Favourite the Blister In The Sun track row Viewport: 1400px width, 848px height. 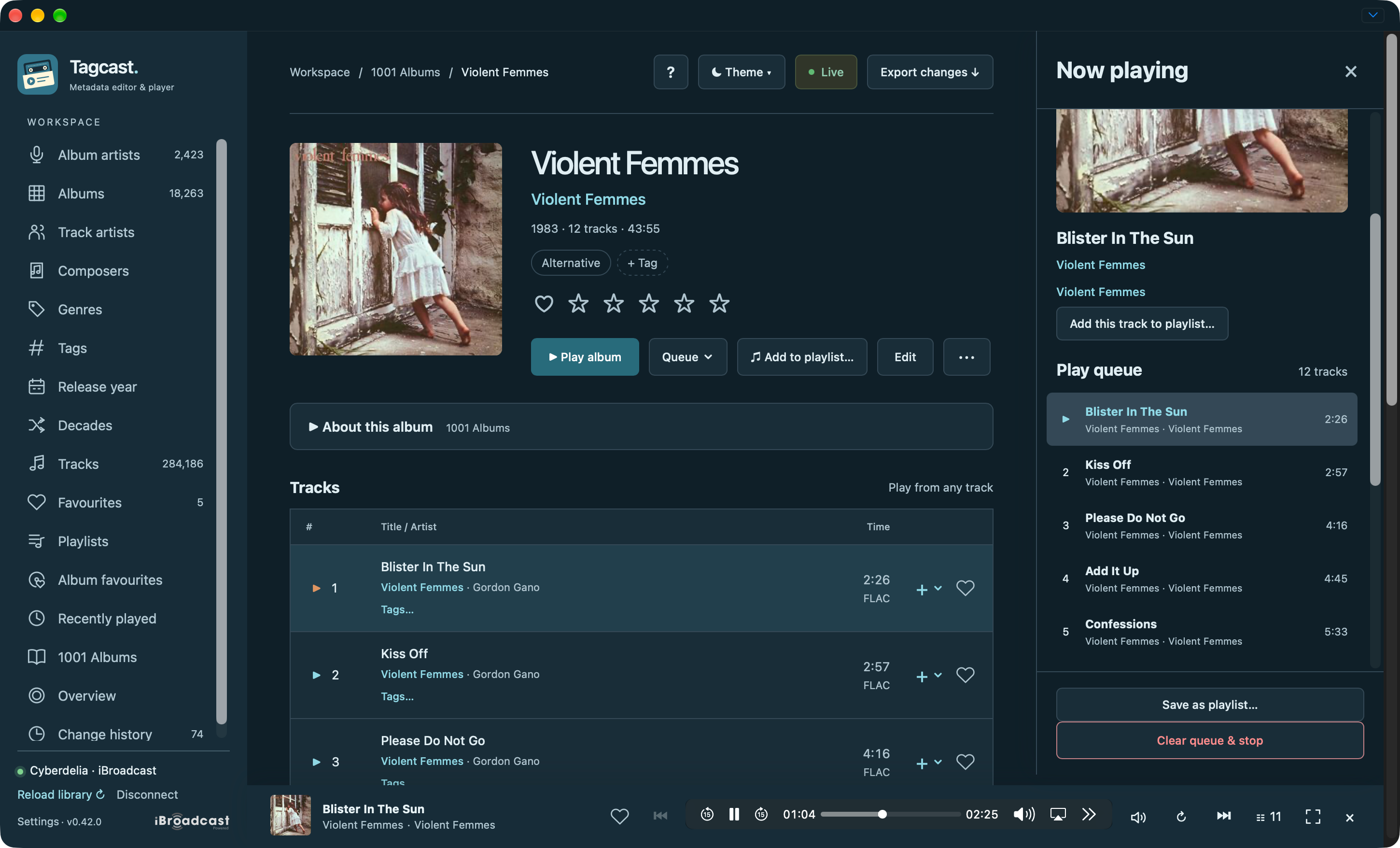[966, 588]
